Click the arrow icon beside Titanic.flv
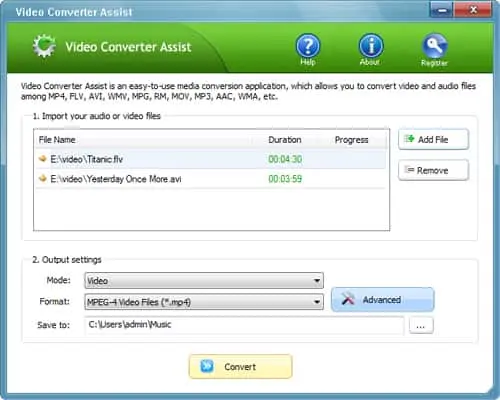The width and height of the screenshot is (500, 400). click(42, 159)
